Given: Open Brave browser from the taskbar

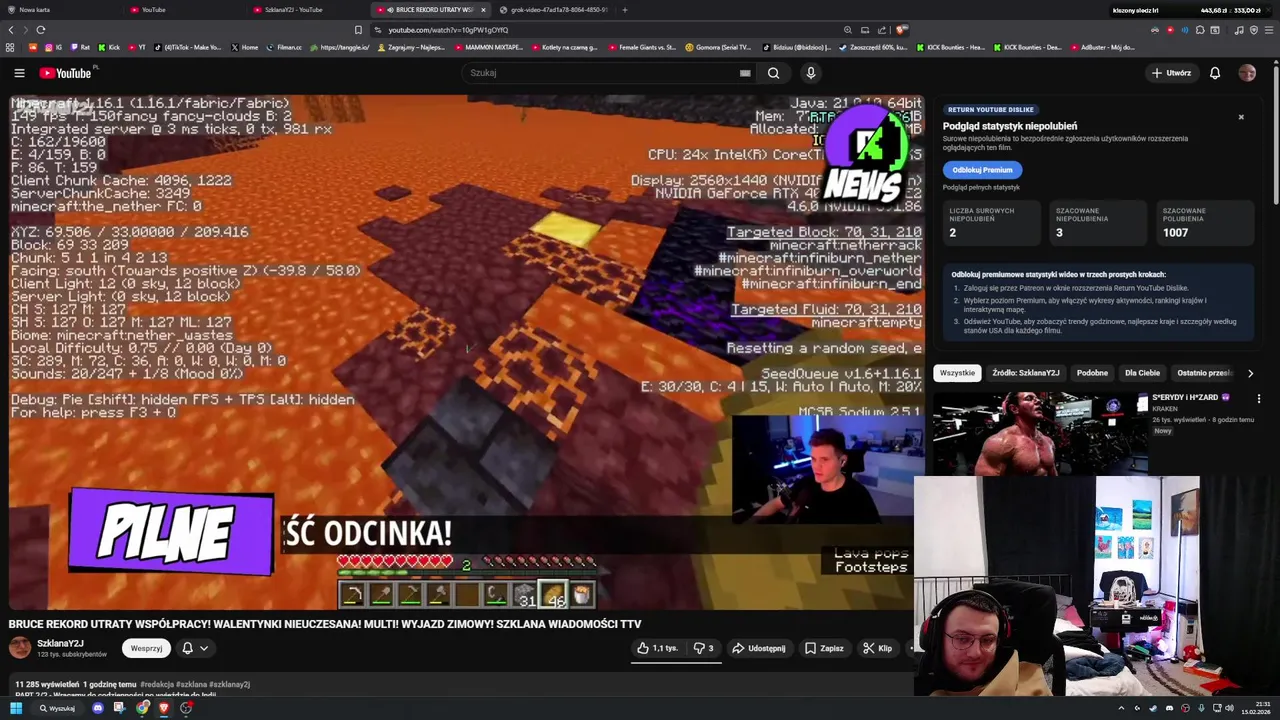Looking at the screenshot, I should [164, 708].
